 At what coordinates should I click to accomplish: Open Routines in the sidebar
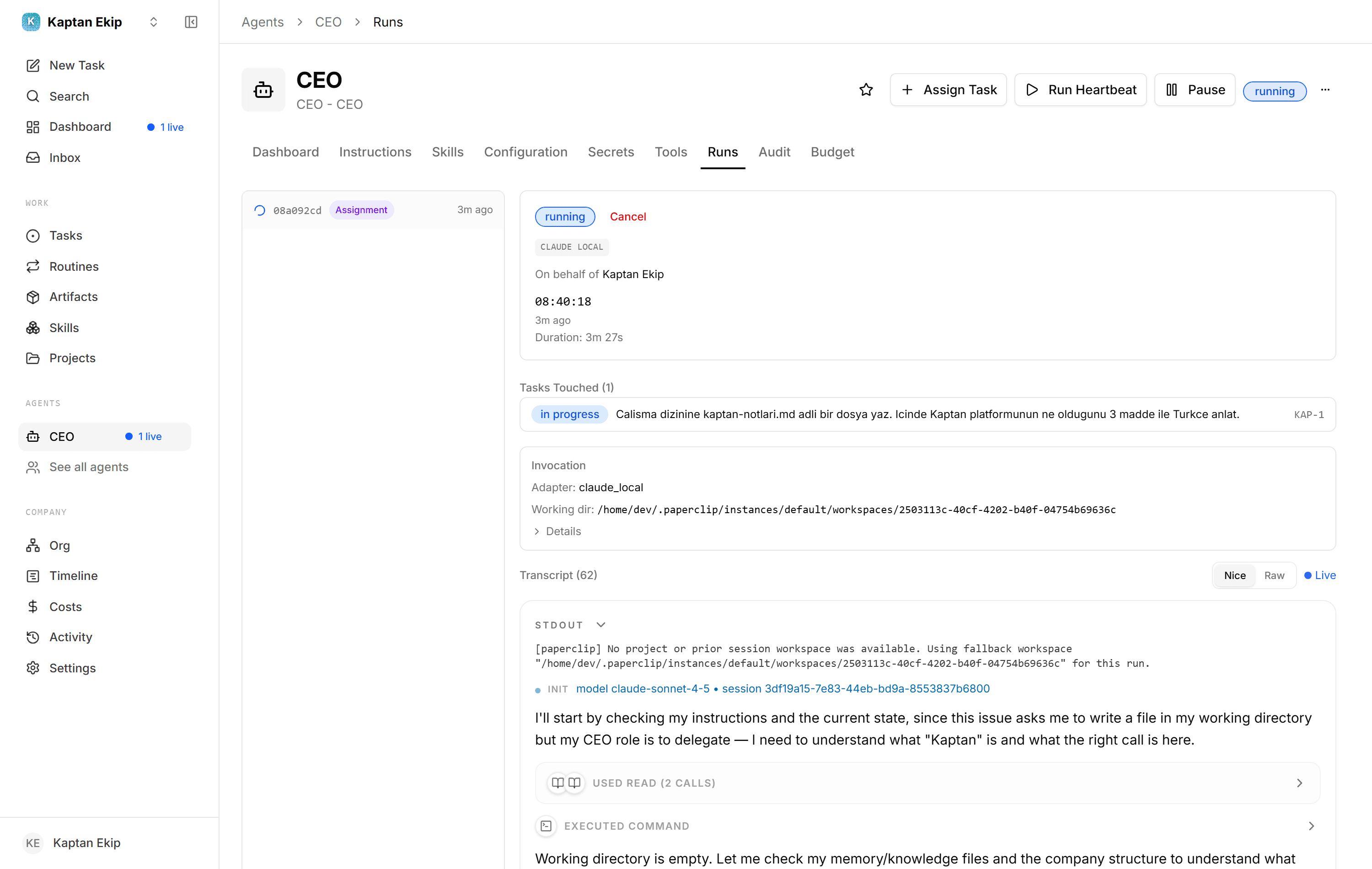[x=105, y=266]
